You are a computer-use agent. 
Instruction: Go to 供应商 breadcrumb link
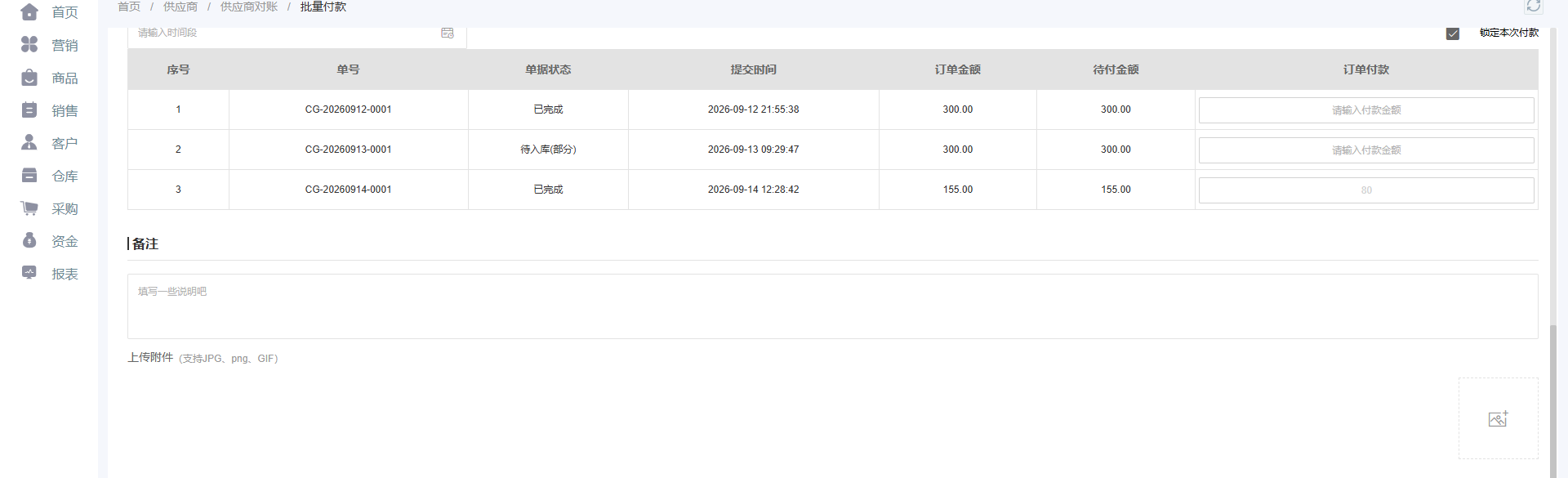point(180,7)
